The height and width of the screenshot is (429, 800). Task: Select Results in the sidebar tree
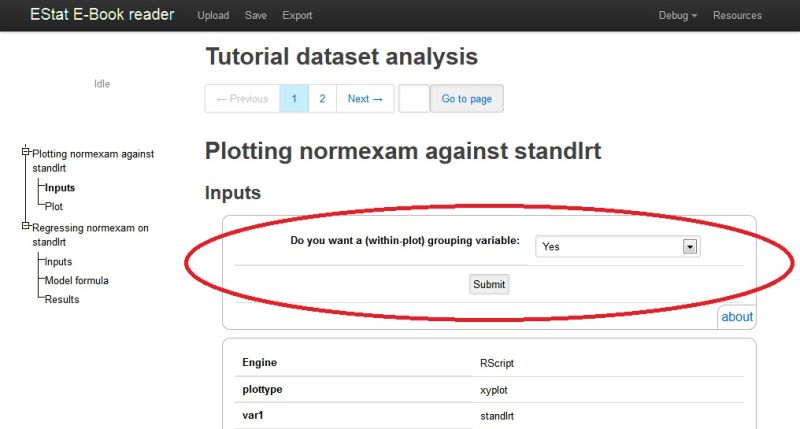(62, 299)
